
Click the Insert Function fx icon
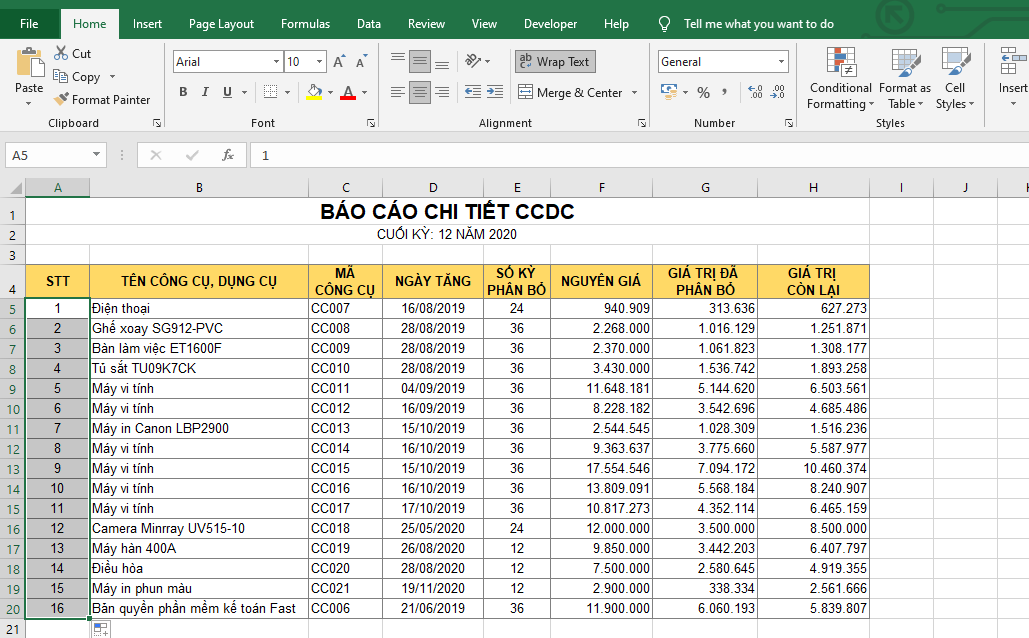point(227,155)
